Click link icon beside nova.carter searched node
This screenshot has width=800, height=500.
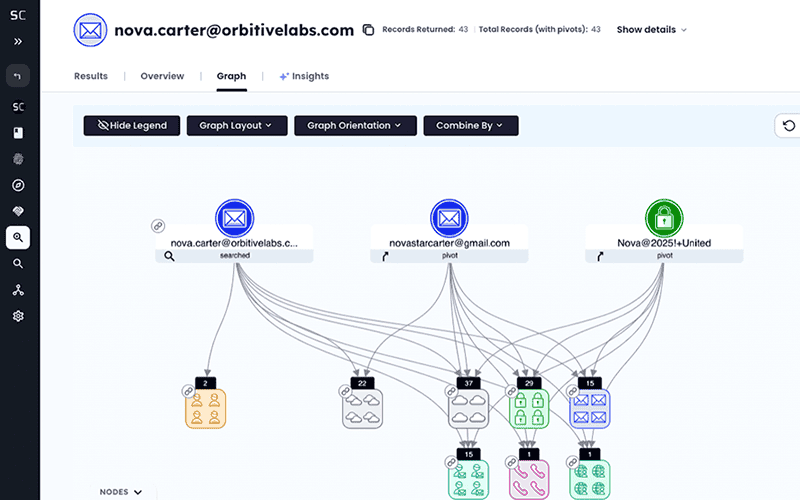(x=158, y=226)
